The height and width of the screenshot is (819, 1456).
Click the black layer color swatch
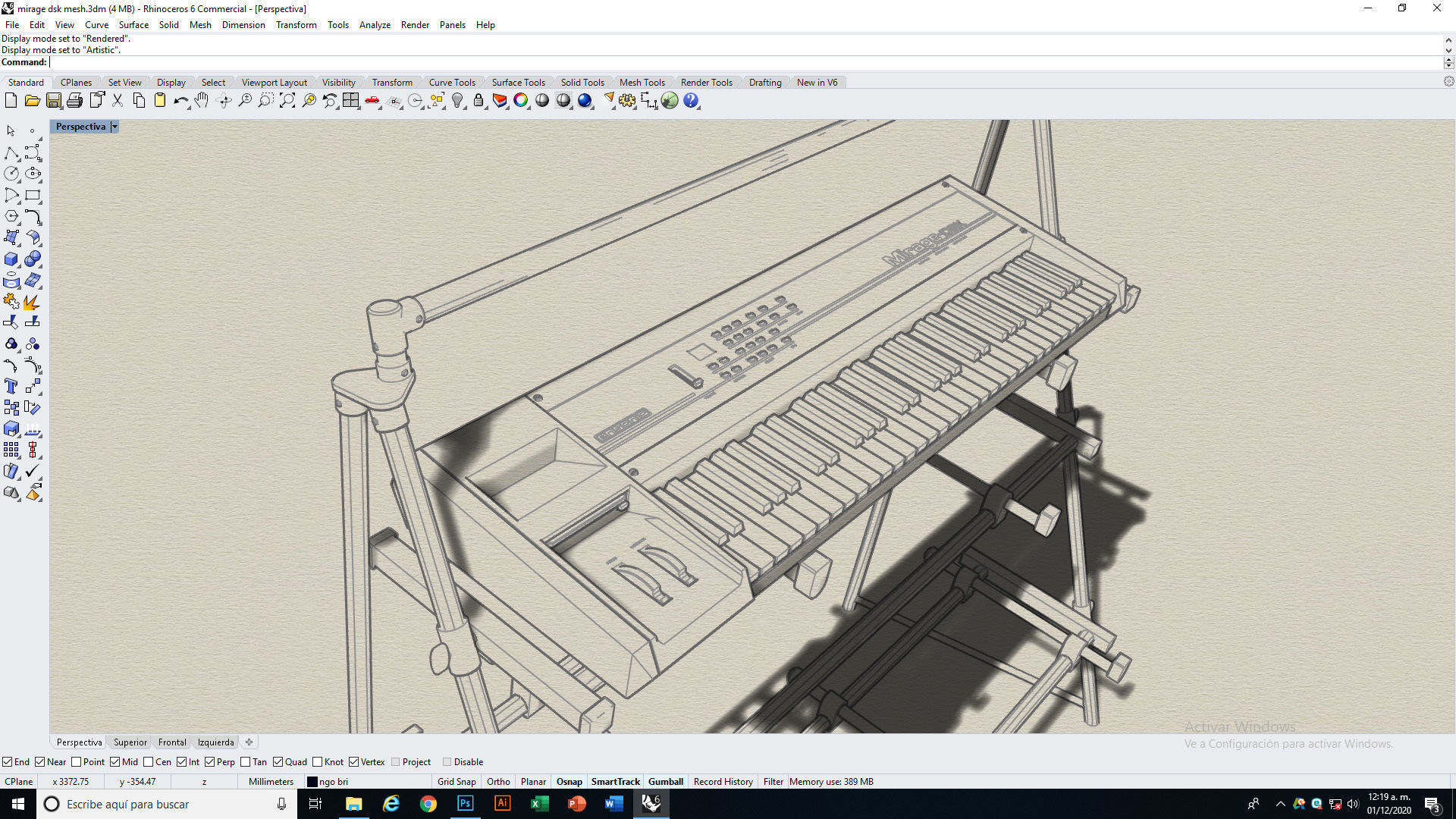[312, 782]
